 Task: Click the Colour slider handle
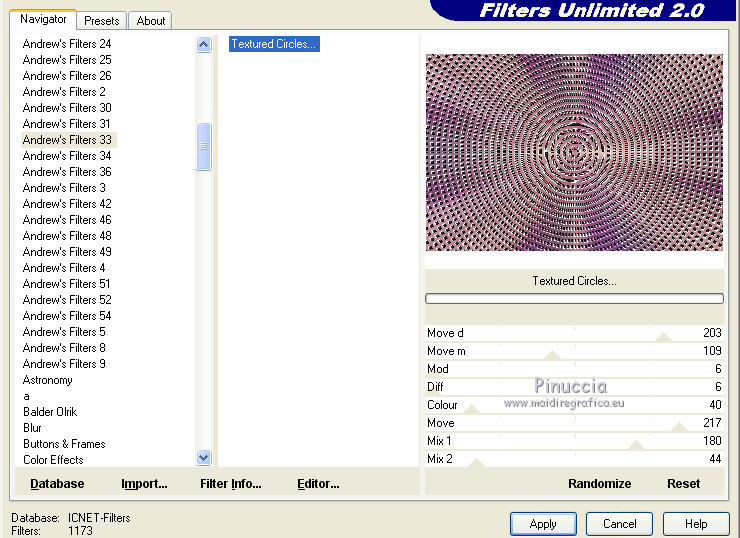tap(471, 409)
